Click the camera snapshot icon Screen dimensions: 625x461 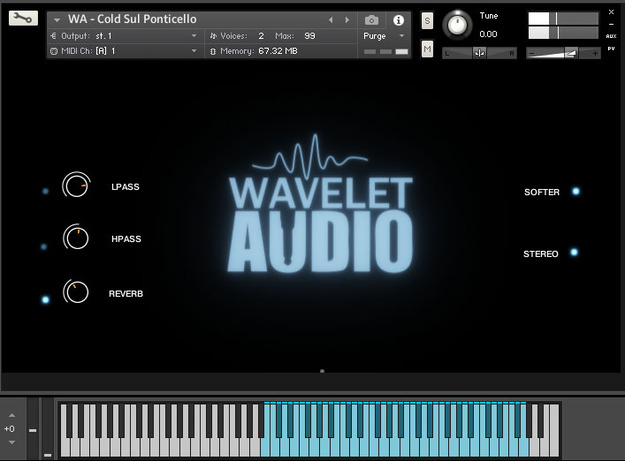click(x=371, y=20)
